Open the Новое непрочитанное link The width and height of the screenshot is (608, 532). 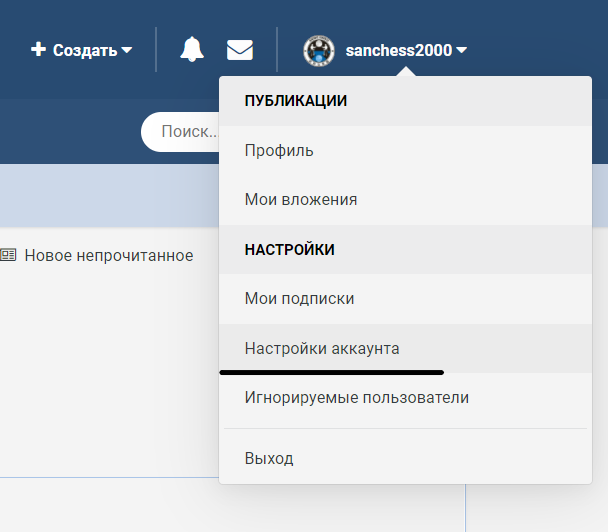pos(108,255)
